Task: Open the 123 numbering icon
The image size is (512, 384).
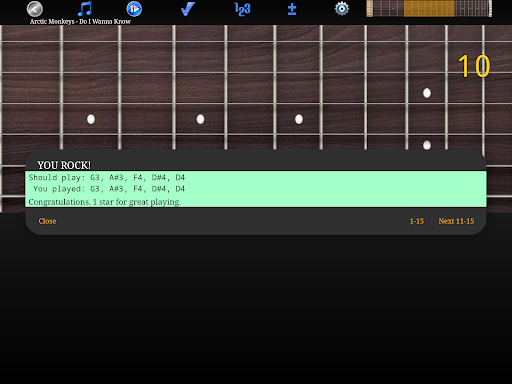Action: pyautogui.click(x=242, y=9)
